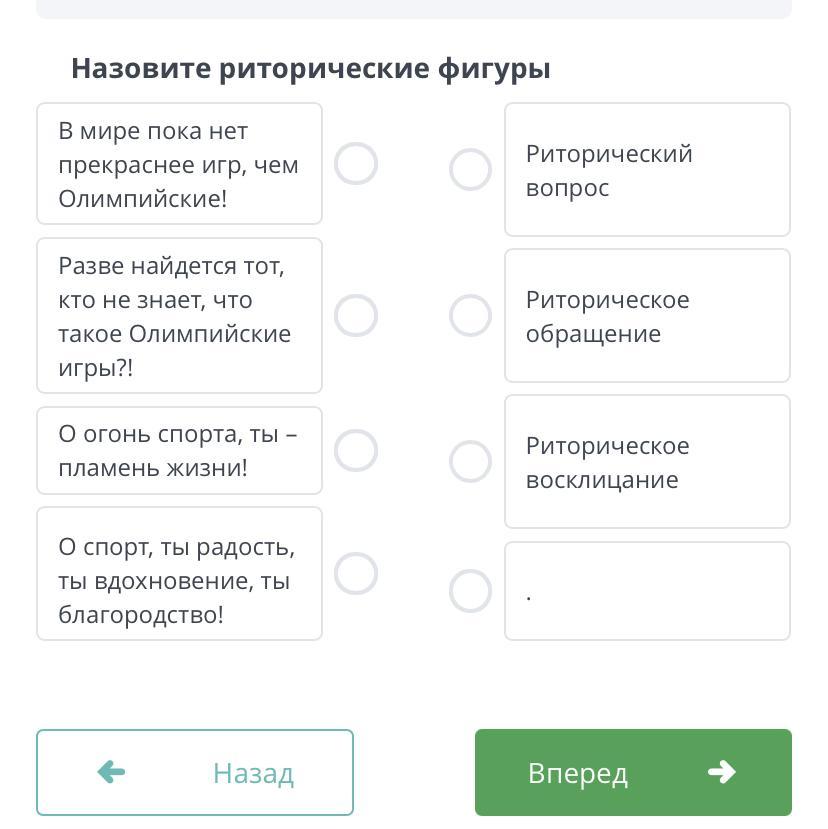Go forward with the green Вперед button
Screen dimensions: 828x829
click(633, 772)
